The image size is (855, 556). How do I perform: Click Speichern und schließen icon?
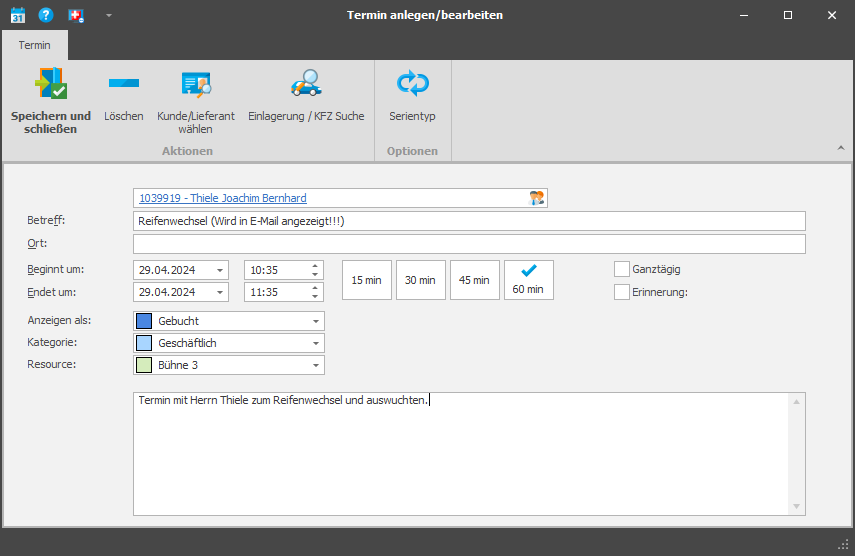point(51,83)
